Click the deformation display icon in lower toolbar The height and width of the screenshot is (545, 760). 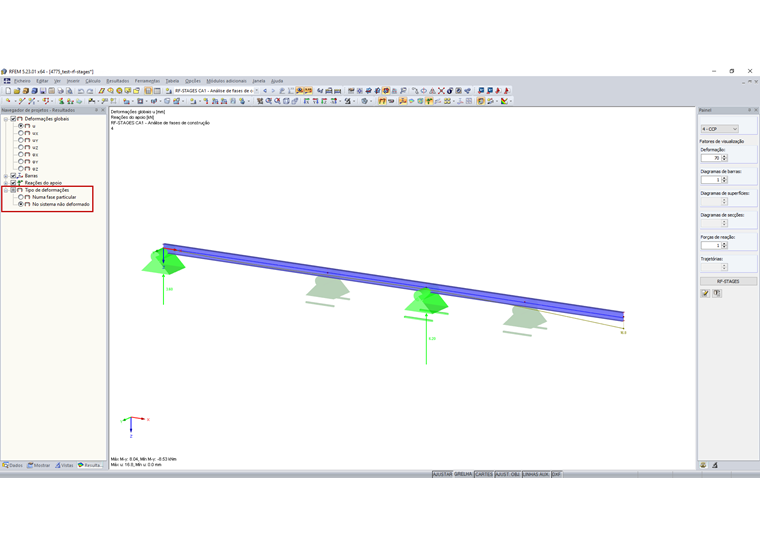click(382, 101)
